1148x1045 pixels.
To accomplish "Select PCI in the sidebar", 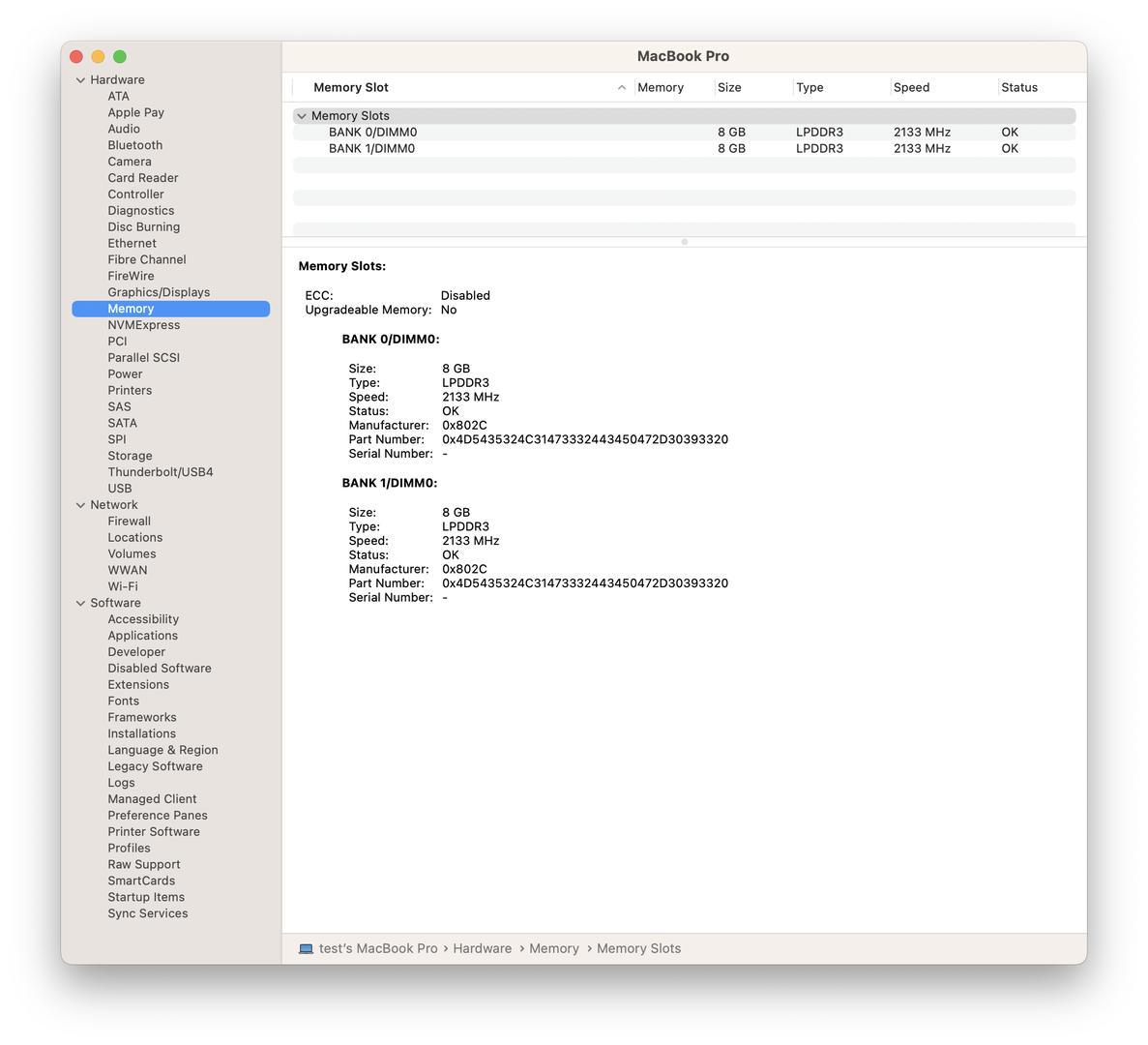I will [x=117, y=342].
